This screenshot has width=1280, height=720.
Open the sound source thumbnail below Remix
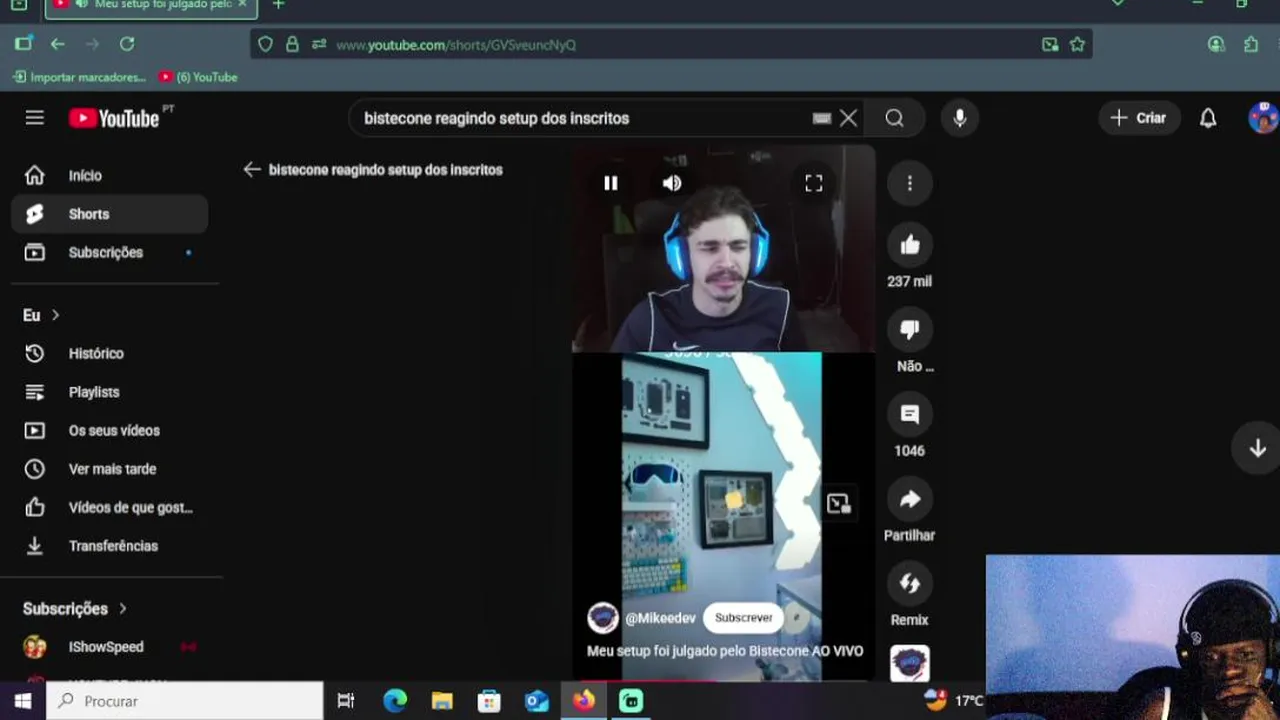click(x=909, y=663)
